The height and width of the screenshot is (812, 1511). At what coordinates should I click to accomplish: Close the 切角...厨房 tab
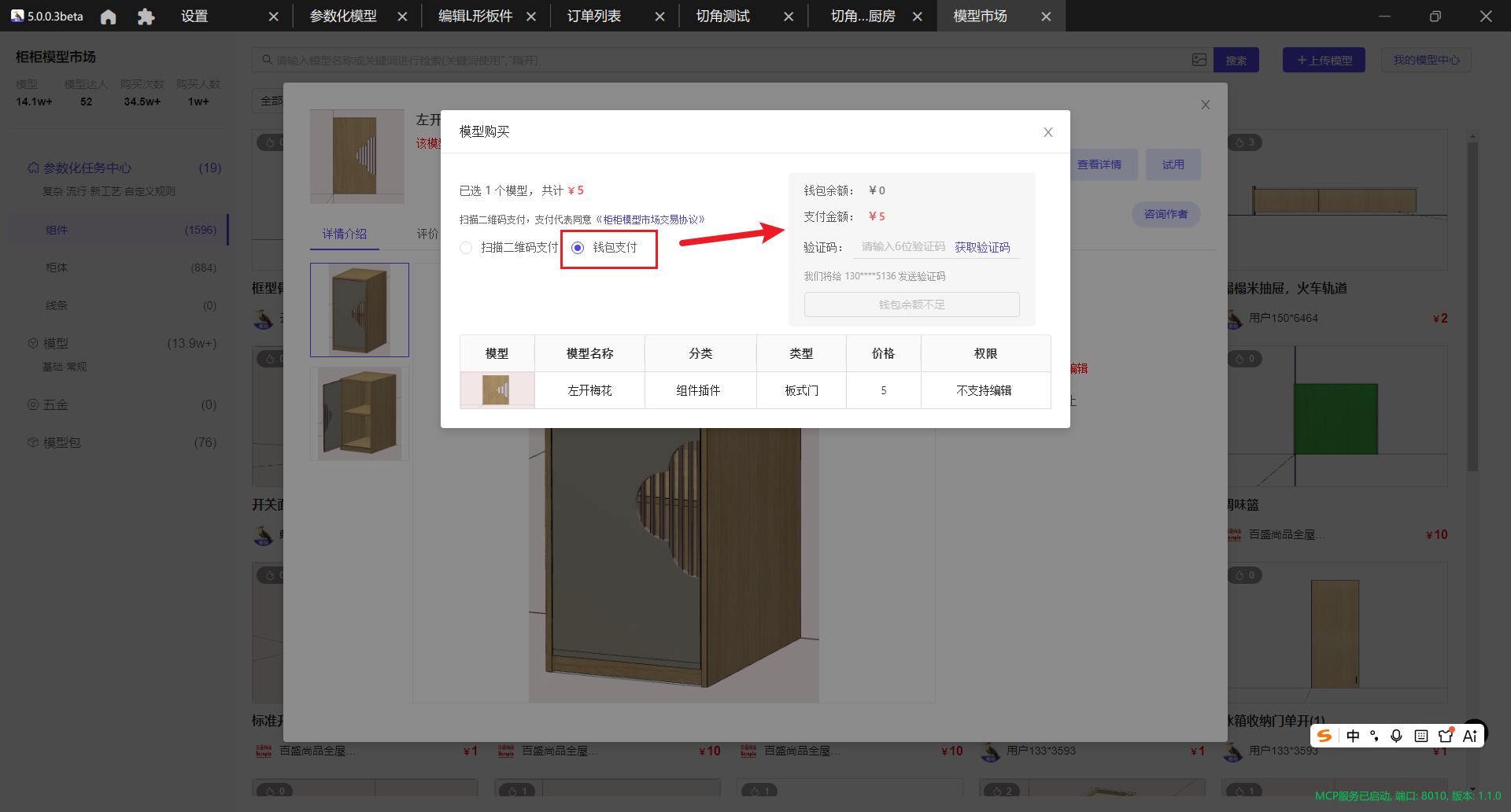tap(918, 17)
